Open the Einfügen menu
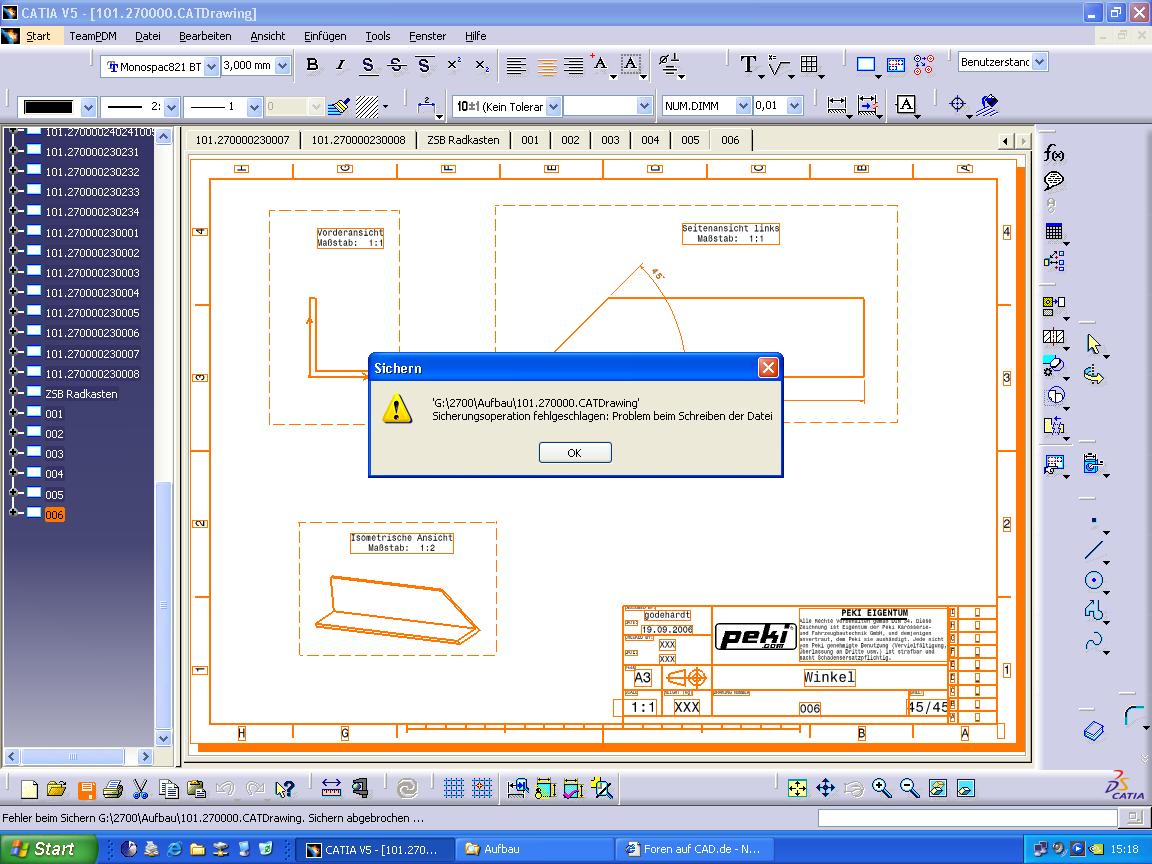The height and width of the screenshot is (864, 1152). pyautogui.click(x=325, y=36)
